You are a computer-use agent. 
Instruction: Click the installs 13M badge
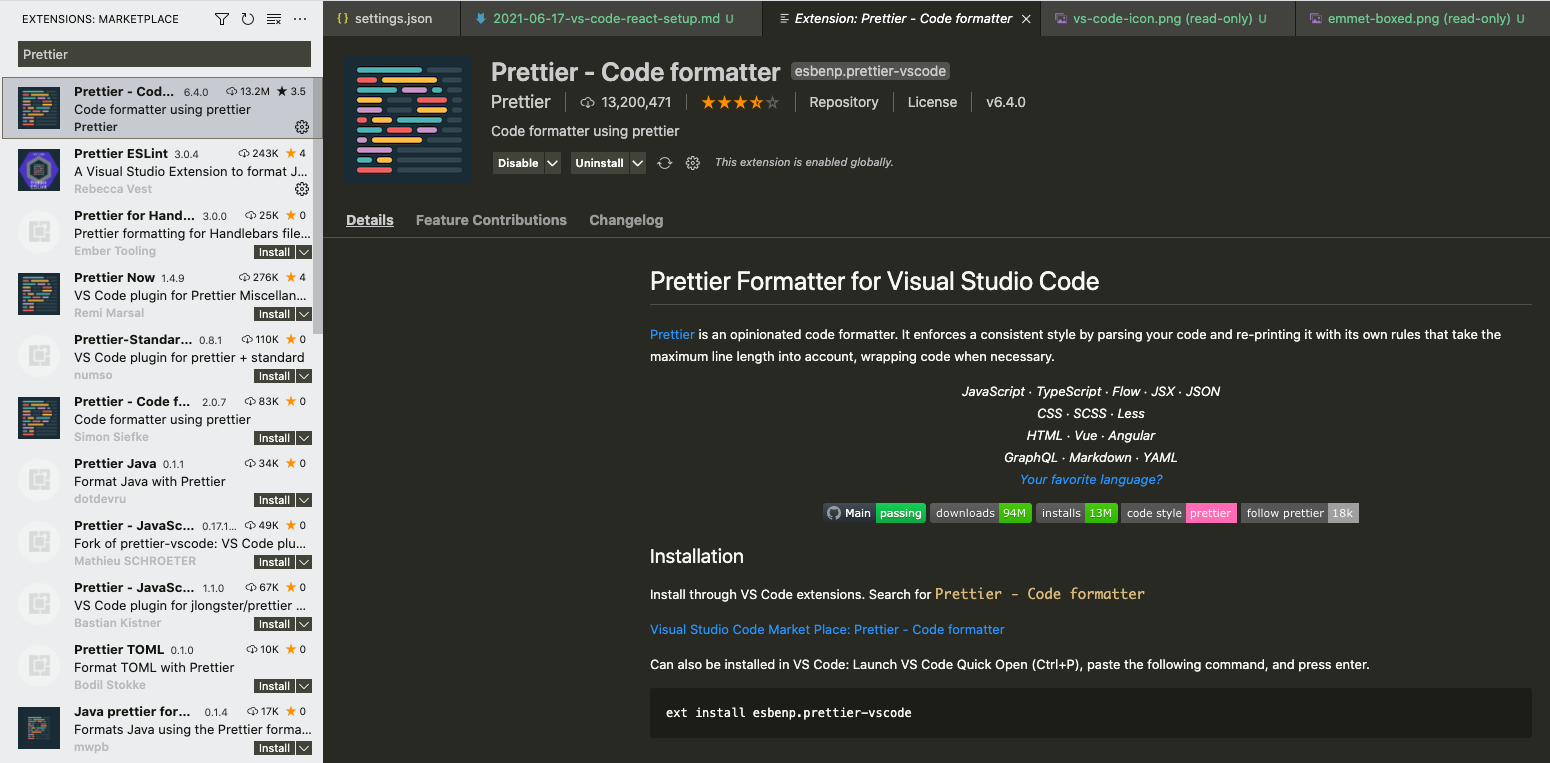pos(1076,513)
